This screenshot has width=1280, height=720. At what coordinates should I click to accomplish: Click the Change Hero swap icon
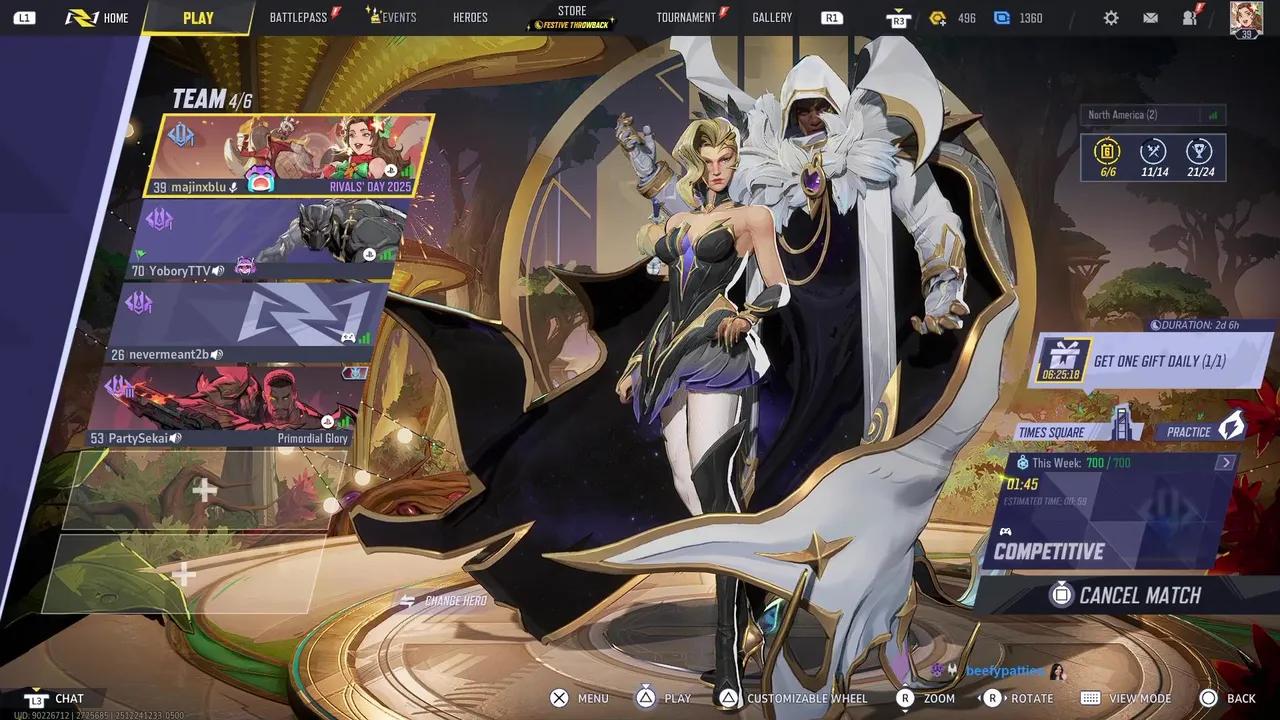(x=407, y=601)
